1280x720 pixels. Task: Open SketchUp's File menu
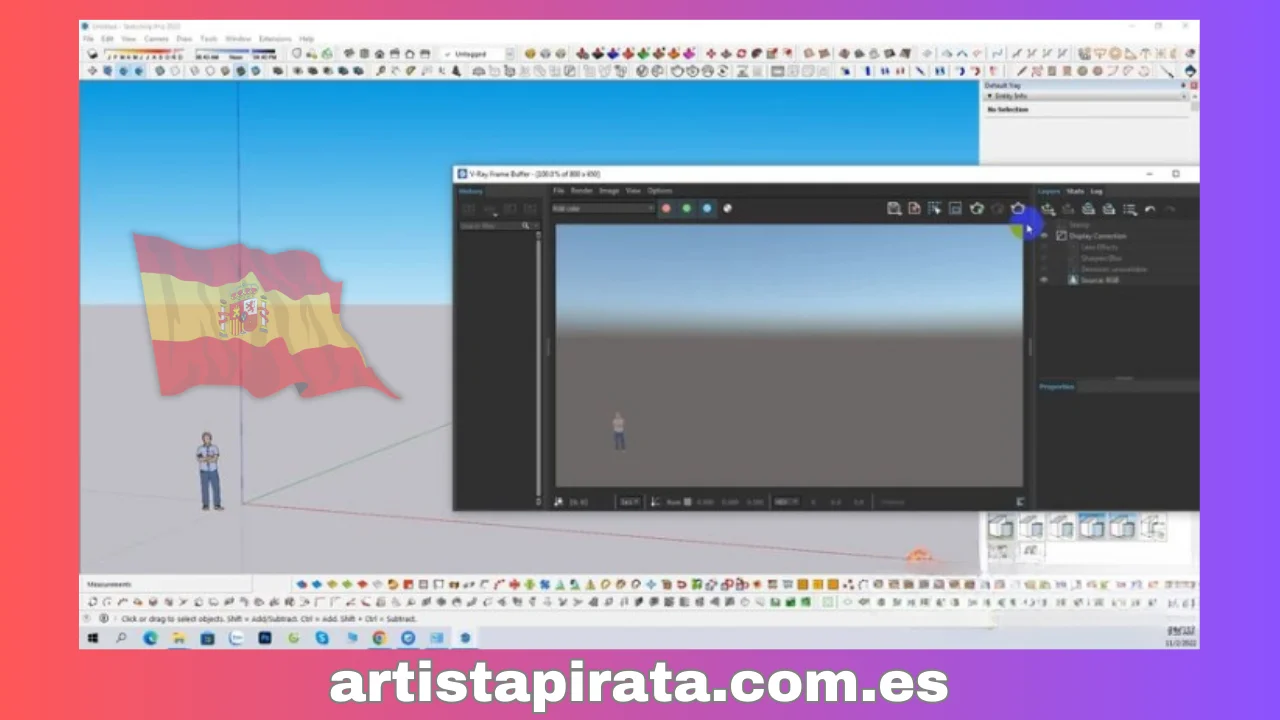(x=88, y=39)
